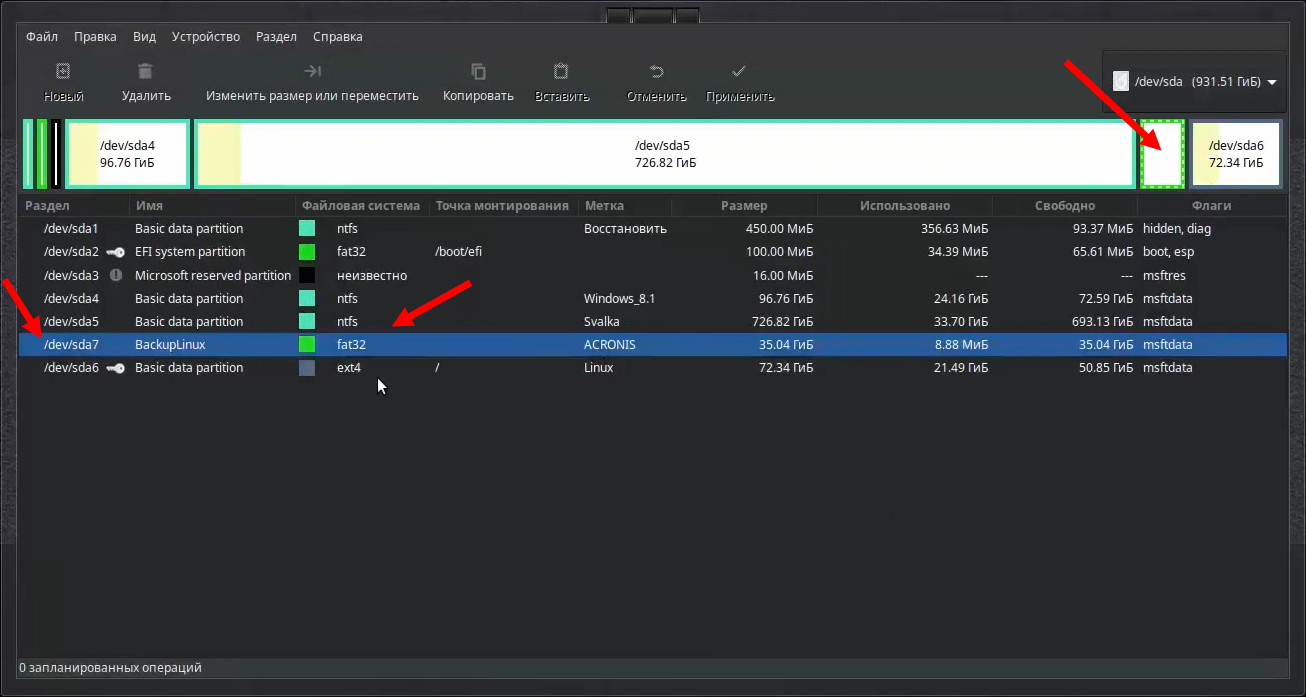Click the drive icon in the device selector
The image size is (1306, 697).
point(1122,82)
